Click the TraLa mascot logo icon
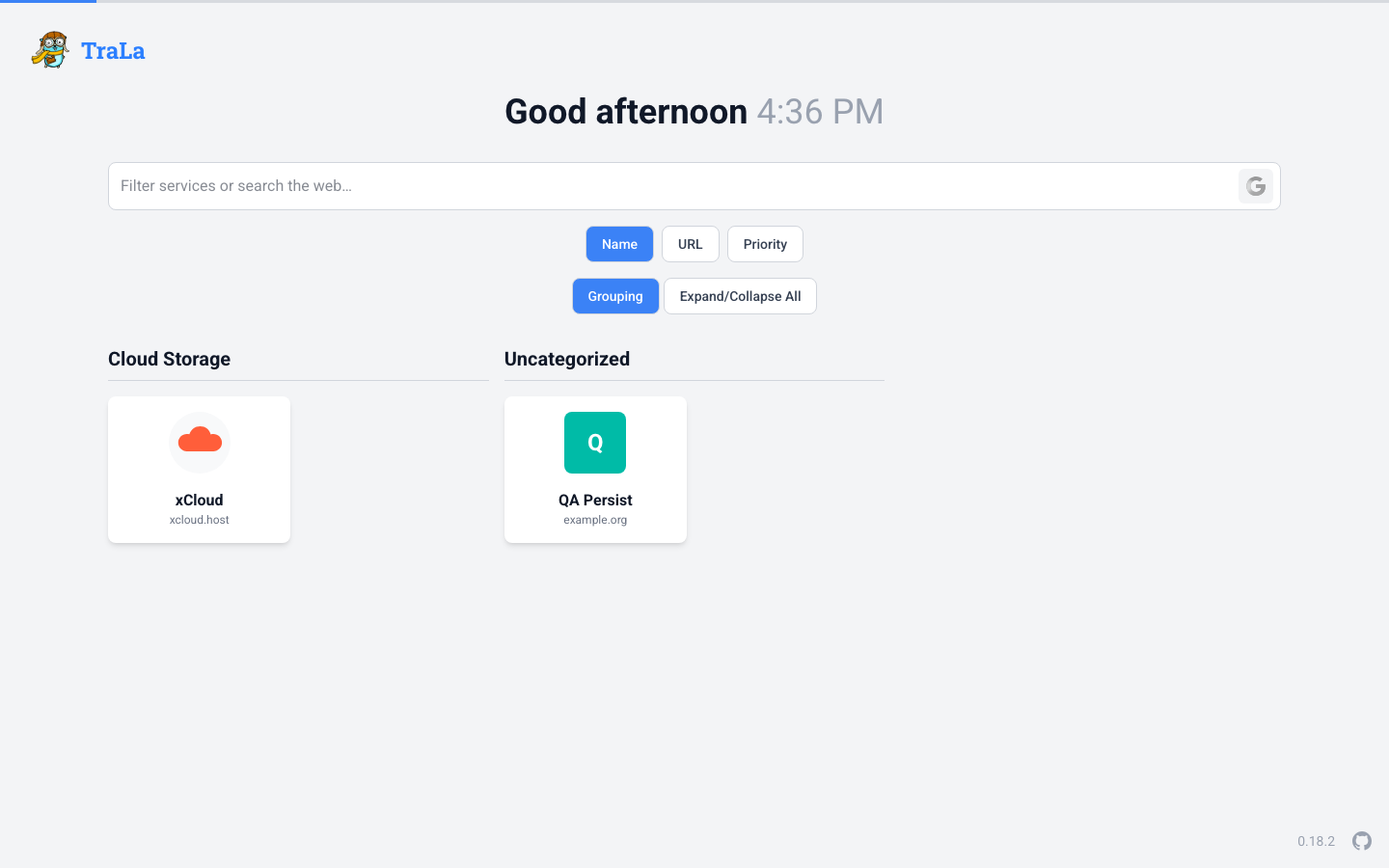 (50, 50)
